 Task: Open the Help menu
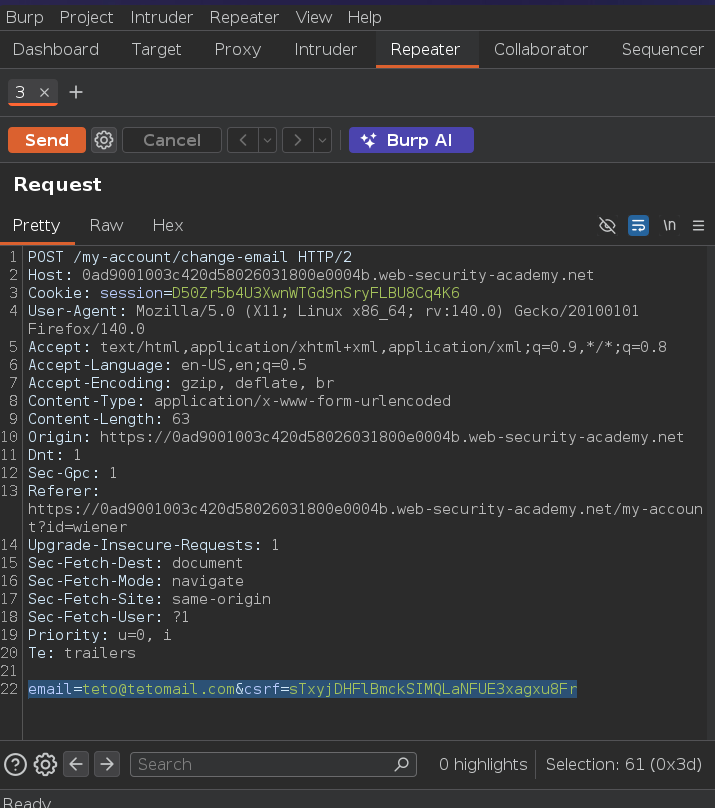click(364, 18)
